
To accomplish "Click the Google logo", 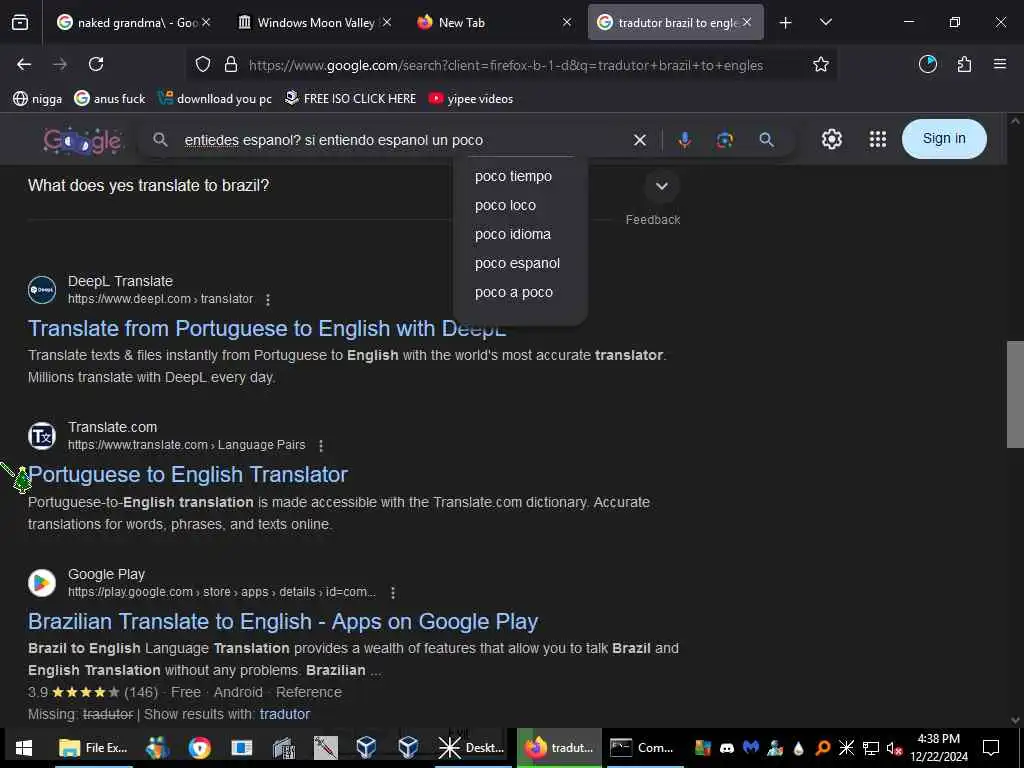I will pyautogui.click(x=82, y=140).
